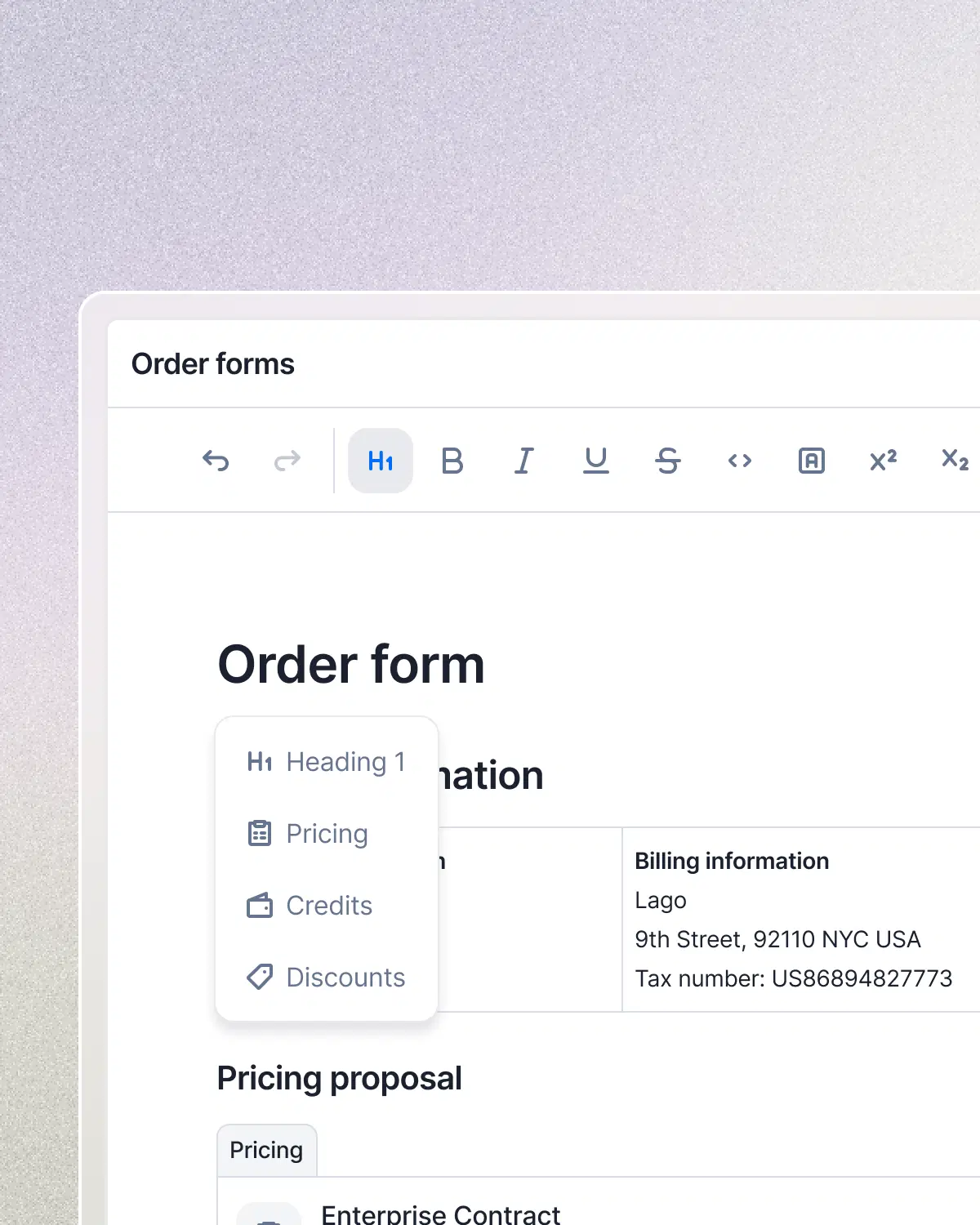Viewport: 980px width, 1225px height.
Task: Click the Lago company name text
Action: click(661, 900)
